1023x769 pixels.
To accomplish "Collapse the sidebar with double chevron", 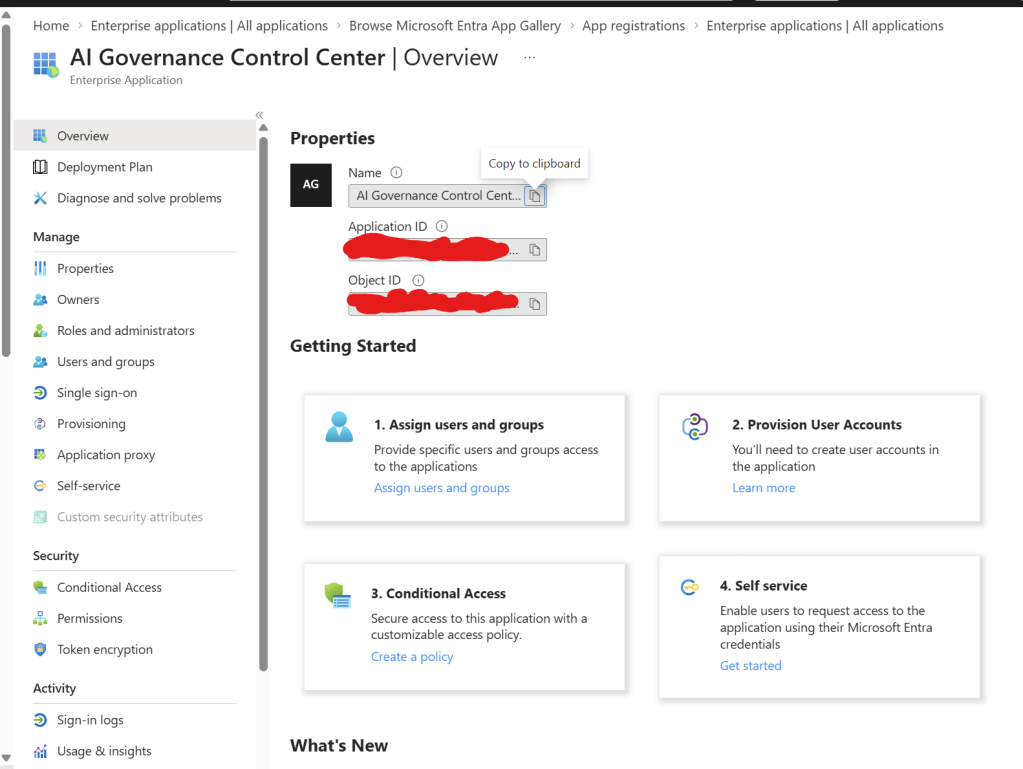I will tap(259, 115).
